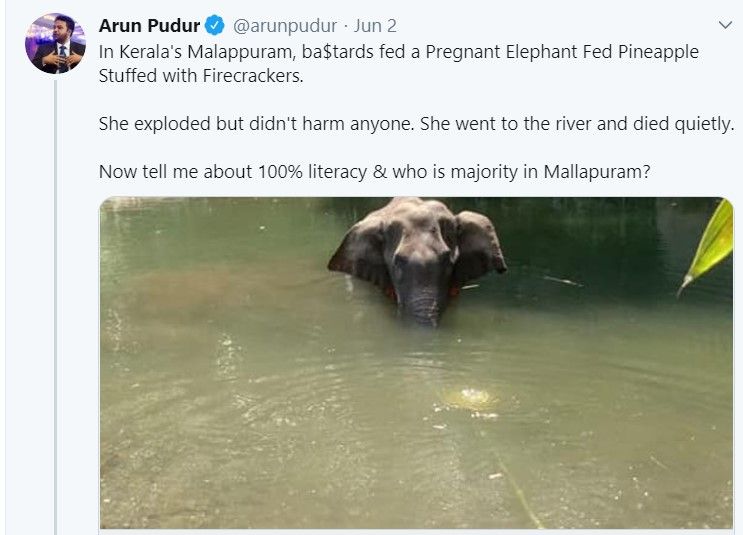Open the Arun Pudur display name link

[x=150, y=24]
